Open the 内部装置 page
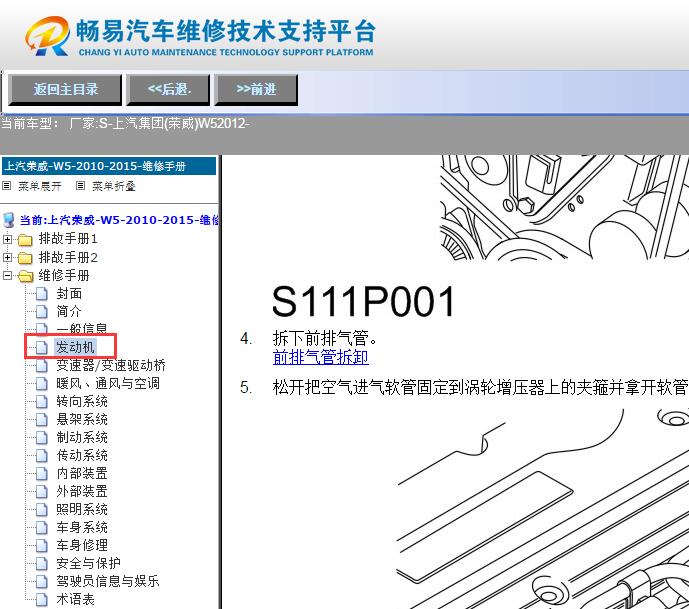The image size is (689, 609). click(82, 474)
